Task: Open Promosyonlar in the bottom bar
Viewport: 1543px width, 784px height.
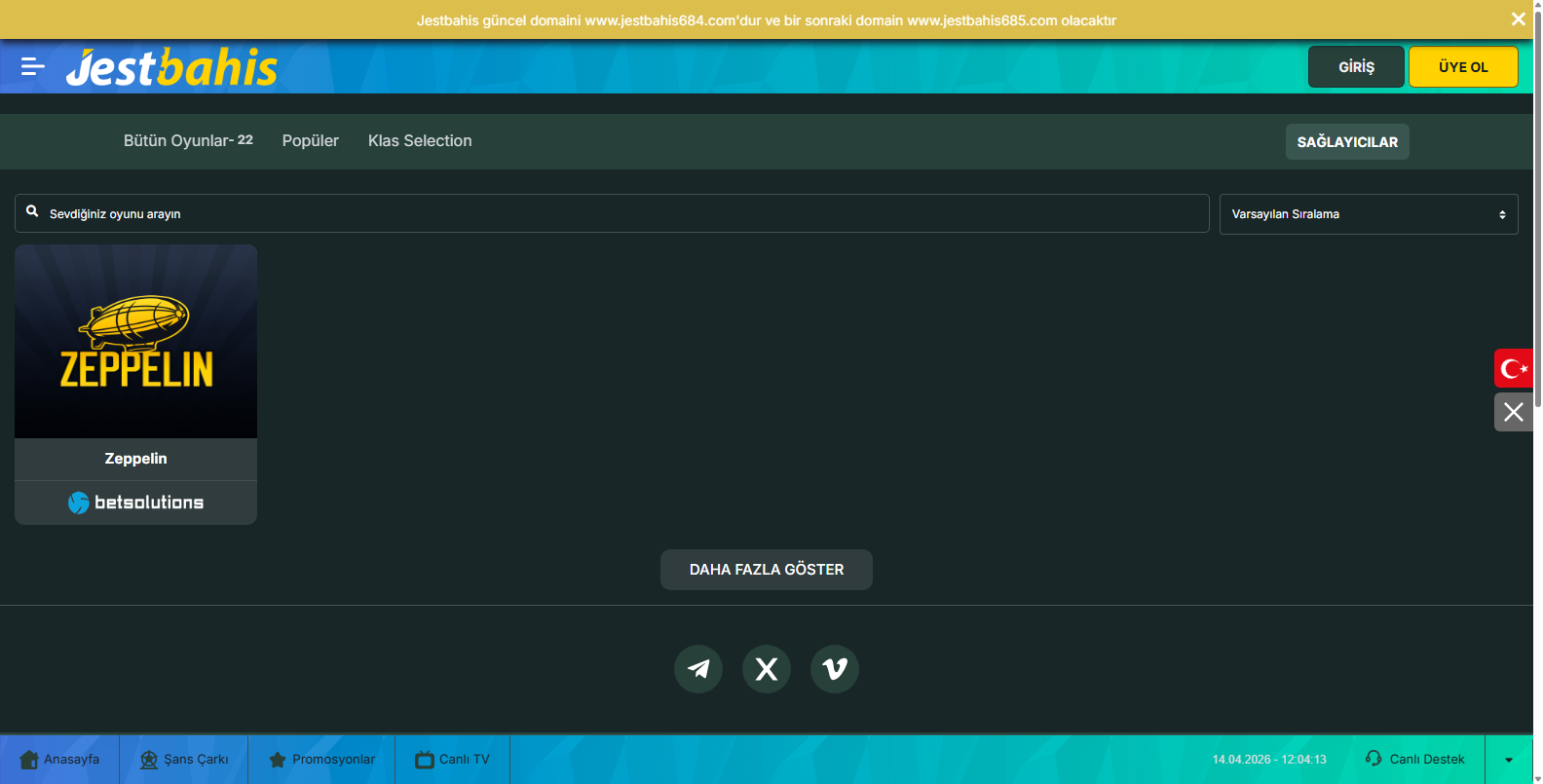Action: point(321,760)
